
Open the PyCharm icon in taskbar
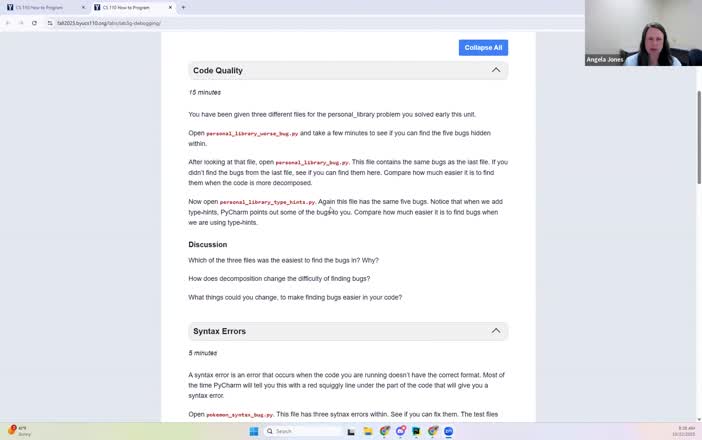click(x=416, y=431)
